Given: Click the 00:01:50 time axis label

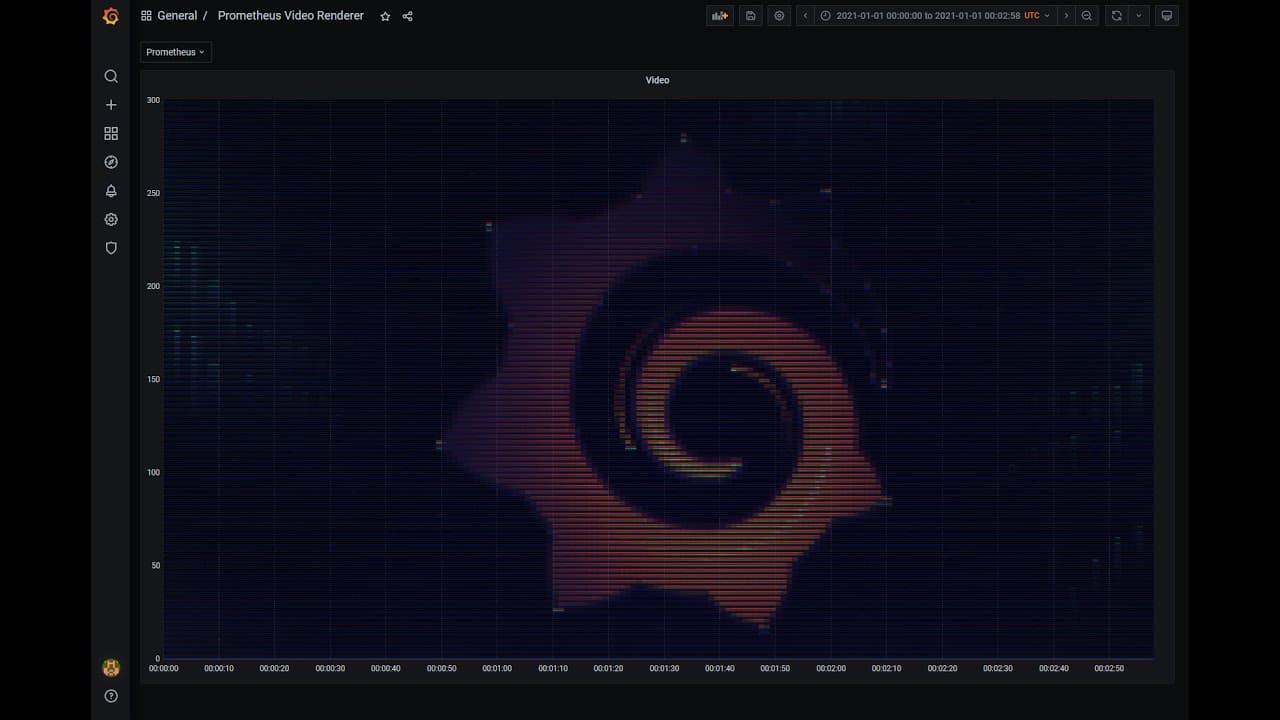Looking at the screenshot, I should click(775, 668).
